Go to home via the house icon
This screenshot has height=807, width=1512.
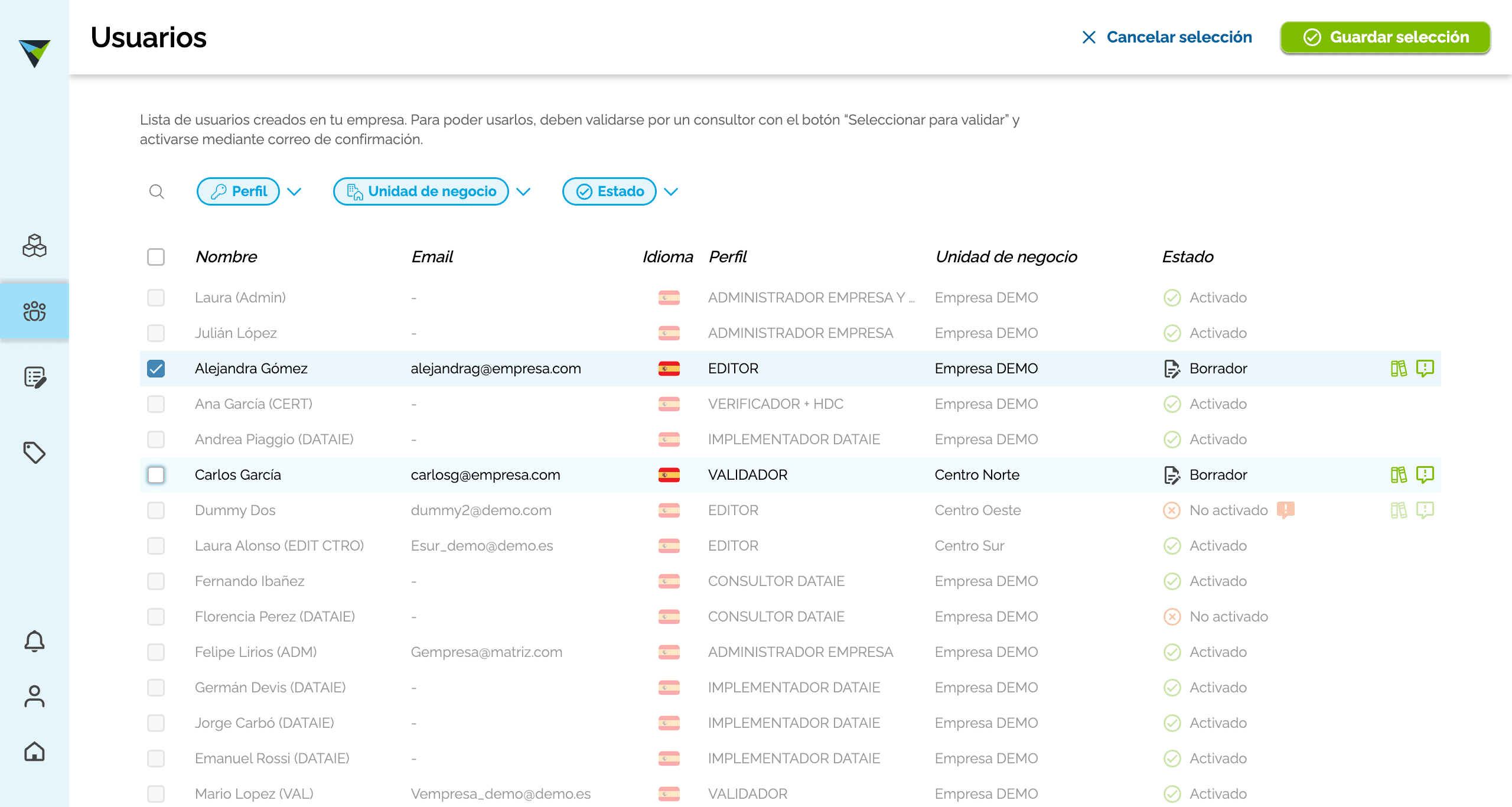[34, 751]
